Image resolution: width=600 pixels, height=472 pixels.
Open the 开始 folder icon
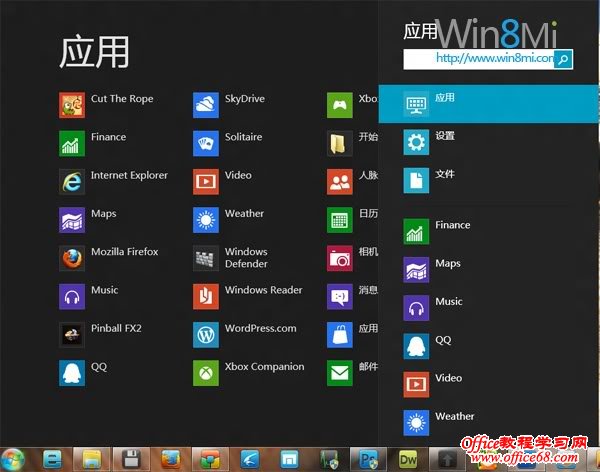[340, 143]
